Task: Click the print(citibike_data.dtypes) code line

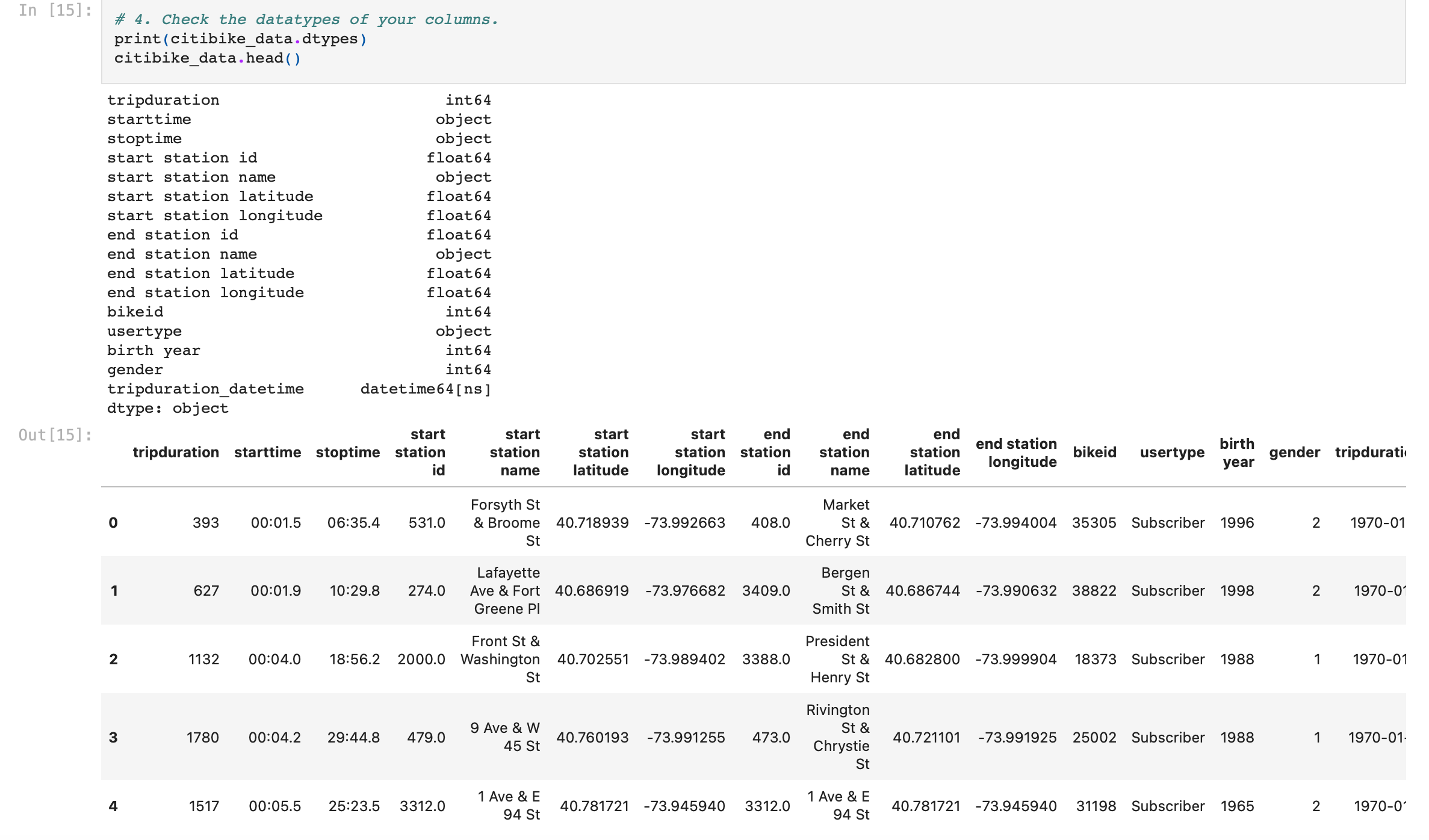Action: [240, 39]
